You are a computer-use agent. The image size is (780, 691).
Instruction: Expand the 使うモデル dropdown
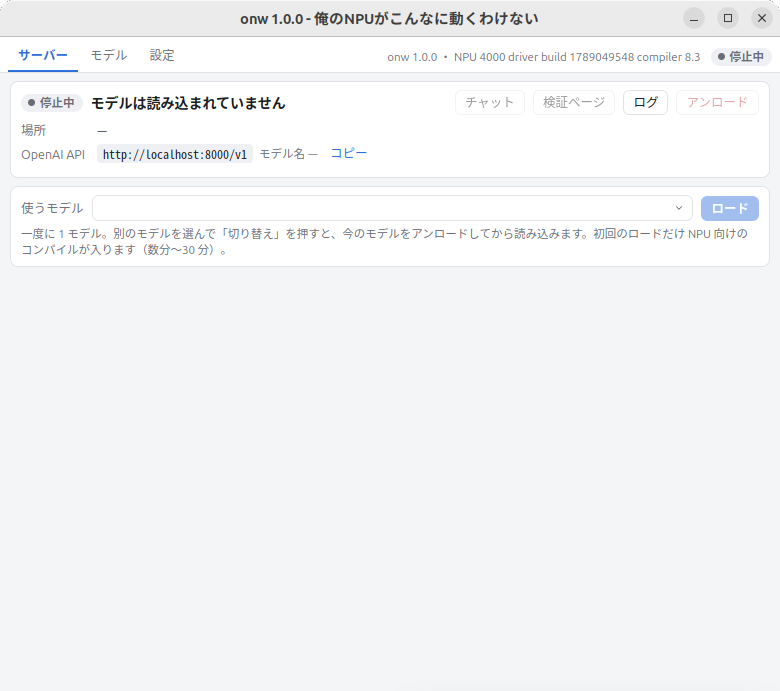pos(392,208)
